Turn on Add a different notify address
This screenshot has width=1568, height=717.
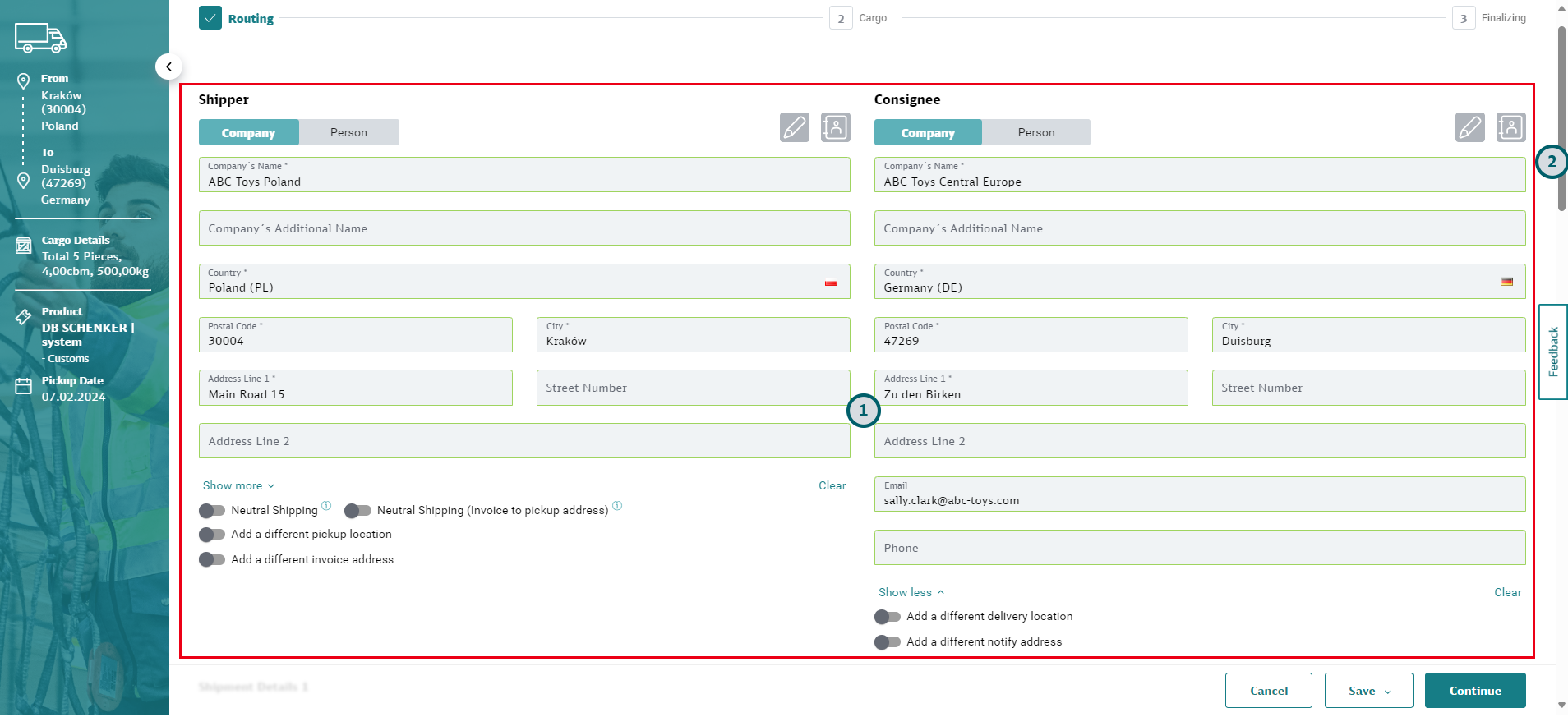(x=888, y=642)
